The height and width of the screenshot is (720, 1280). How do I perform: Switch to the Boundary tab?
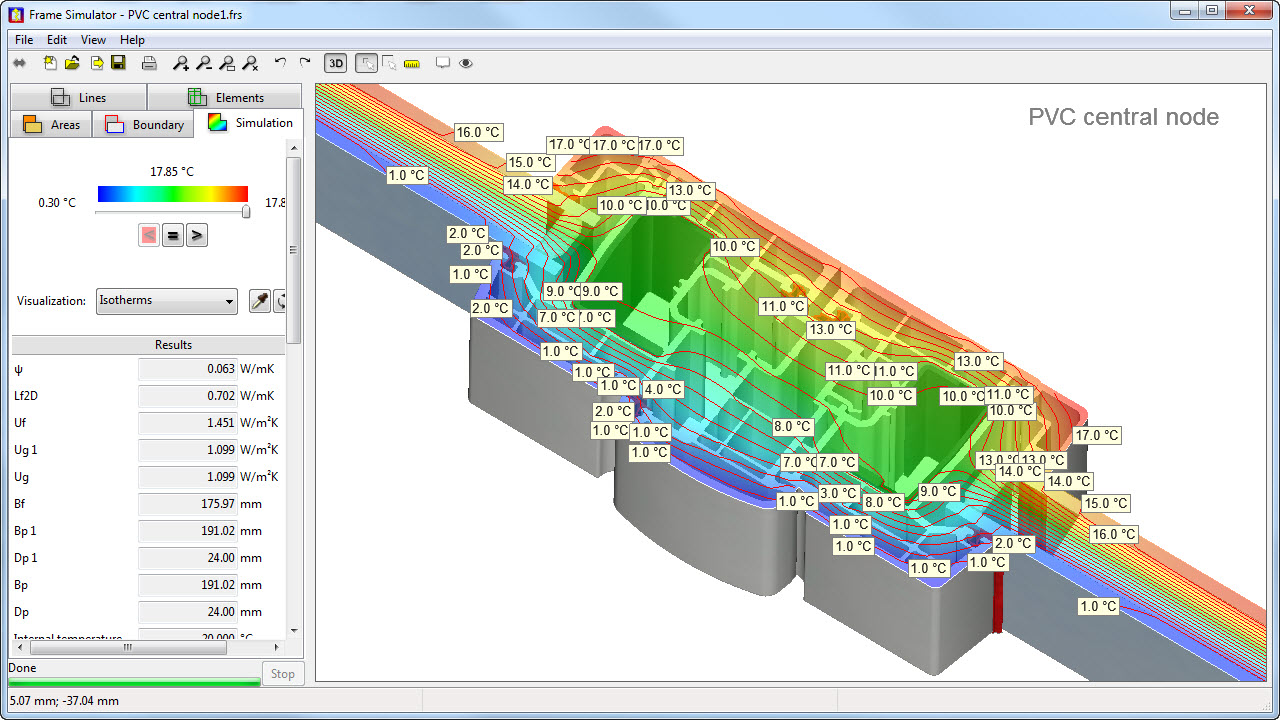[x=146, y=125]
